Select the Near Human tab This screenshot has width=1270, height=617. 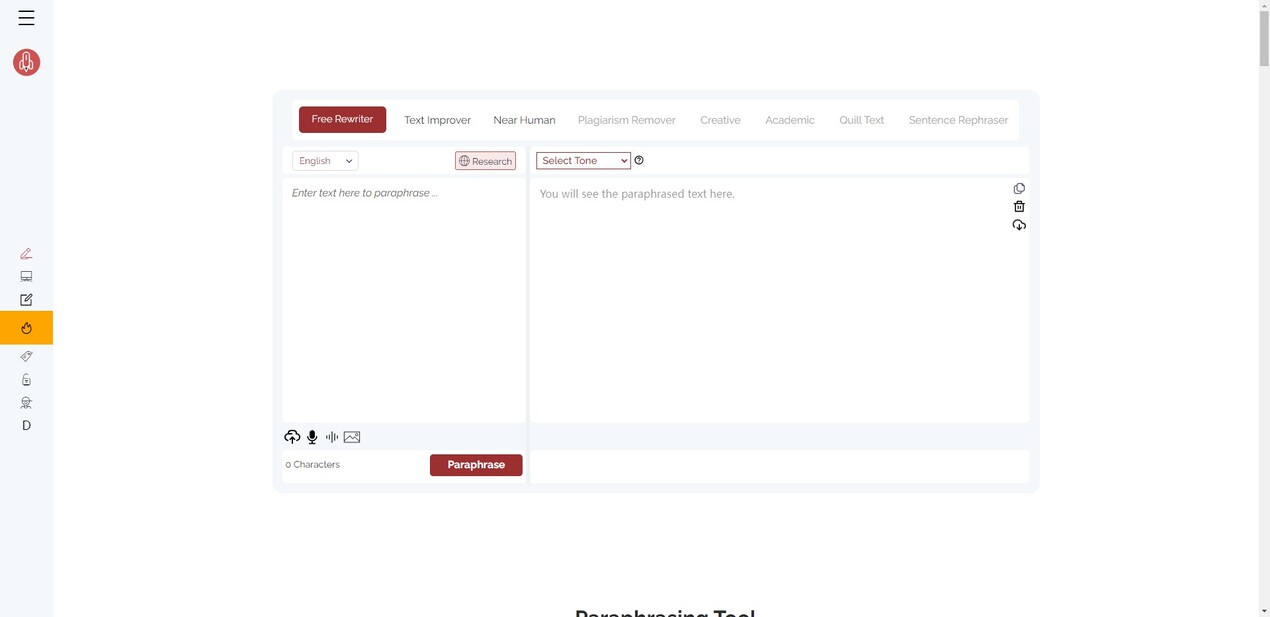524,119
